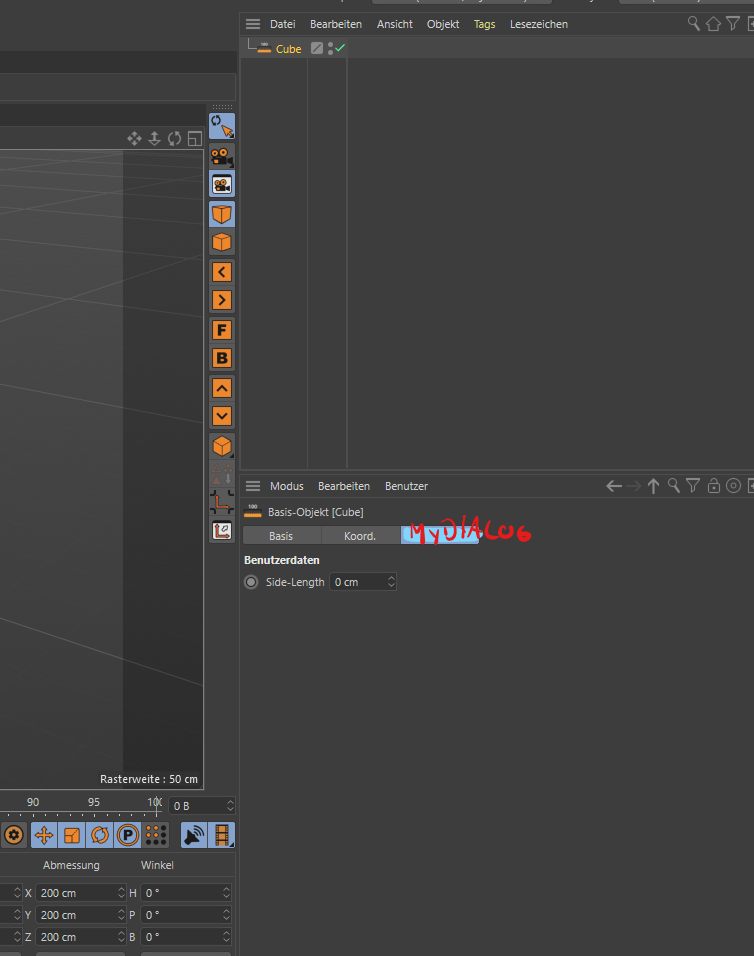This screenshot has width=754, height=956.
Task: Select the front view 'F' icon
Action: (222, 330)
